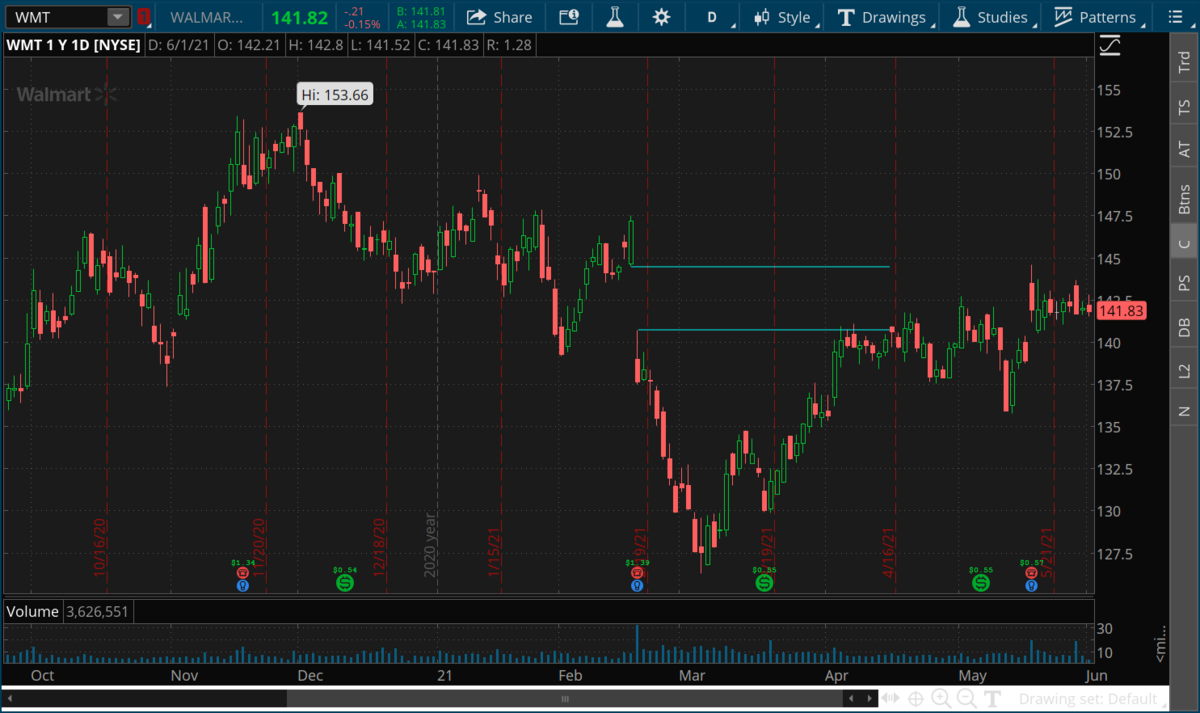Image resolution: width=1200 pixels, height=713 pixels.
Task: Click the Hi: 153.66 price bubble
Action: click(x=335, y=95)
